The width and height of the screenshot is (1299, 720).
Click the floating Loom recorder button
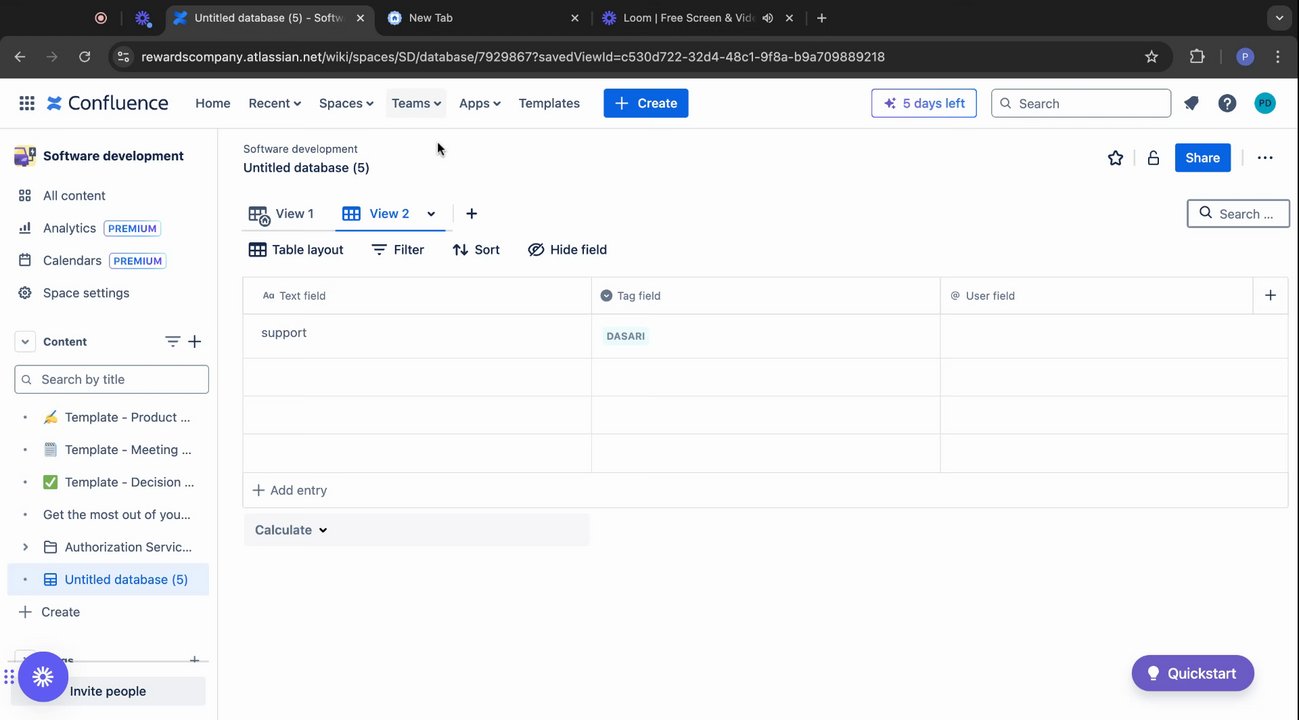point(43,677)
